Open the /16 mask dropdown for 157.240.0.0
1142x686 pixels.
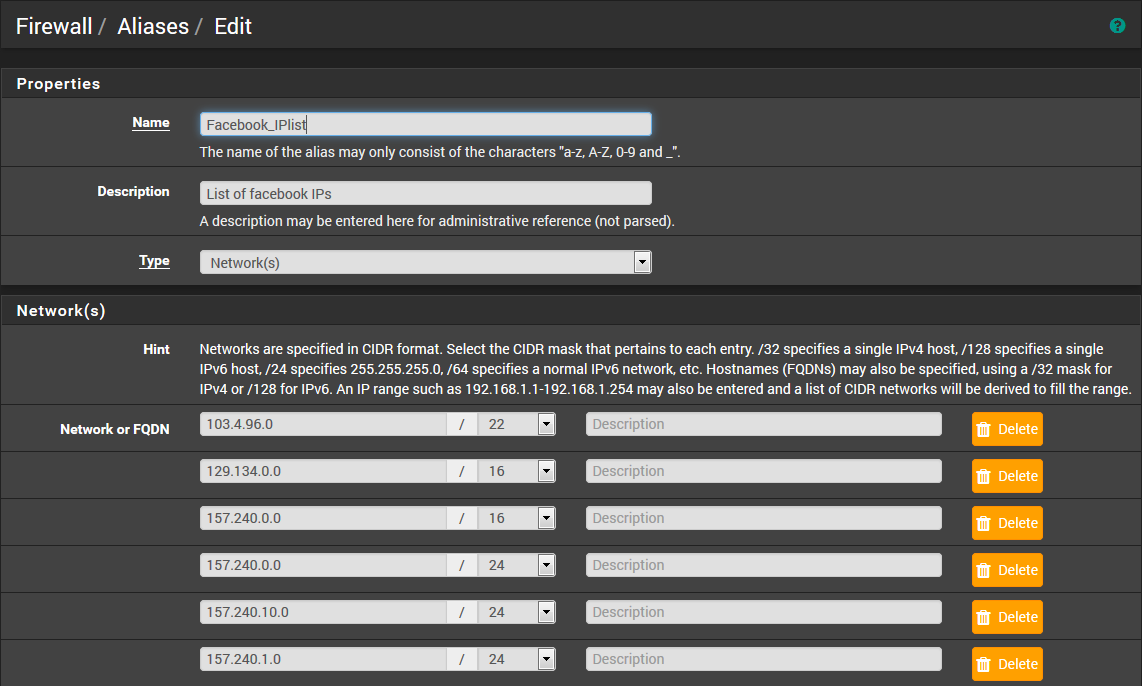pyautogui.click(x=517, y=518)
